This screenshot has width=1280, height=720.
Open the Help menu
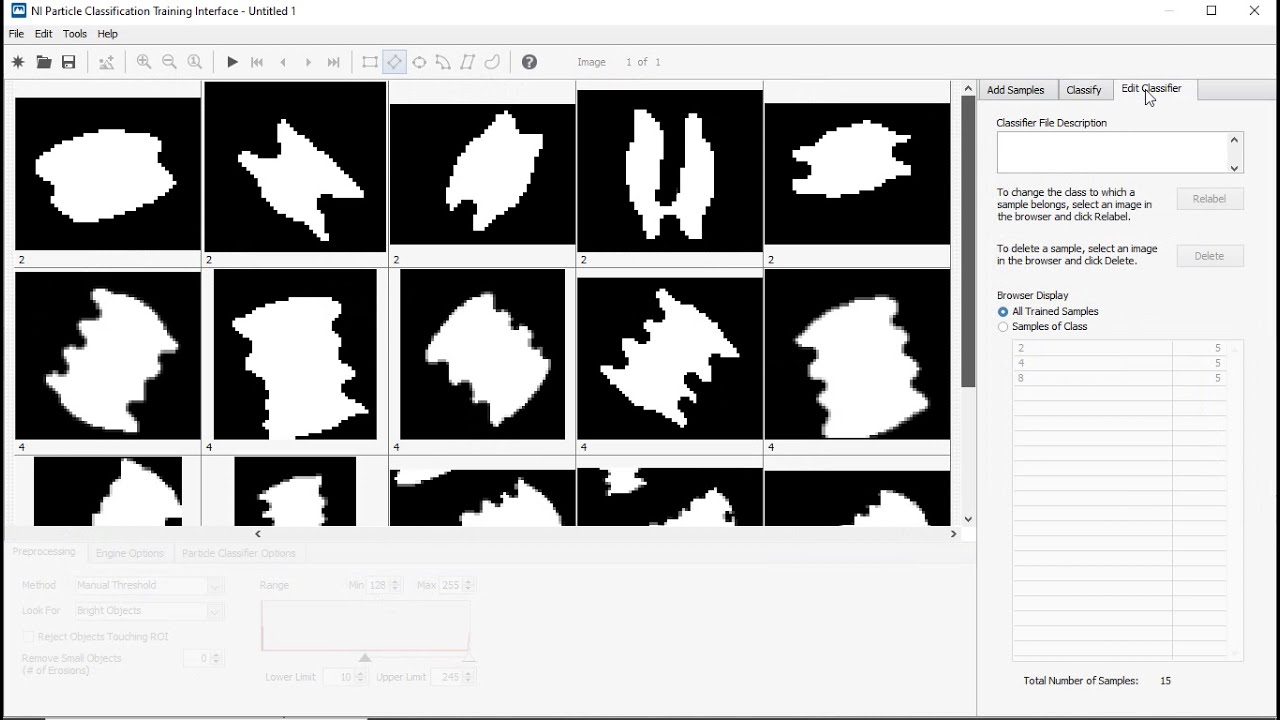coord(108,34)
